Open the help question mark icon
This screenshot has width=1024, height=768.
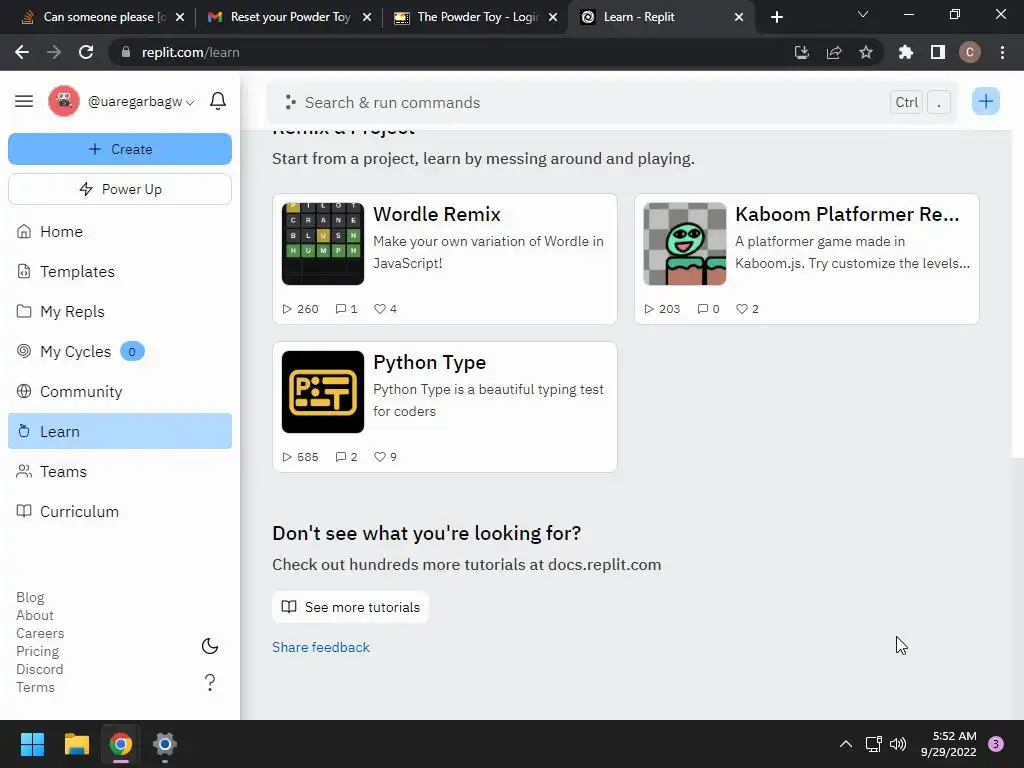[210, 682]
